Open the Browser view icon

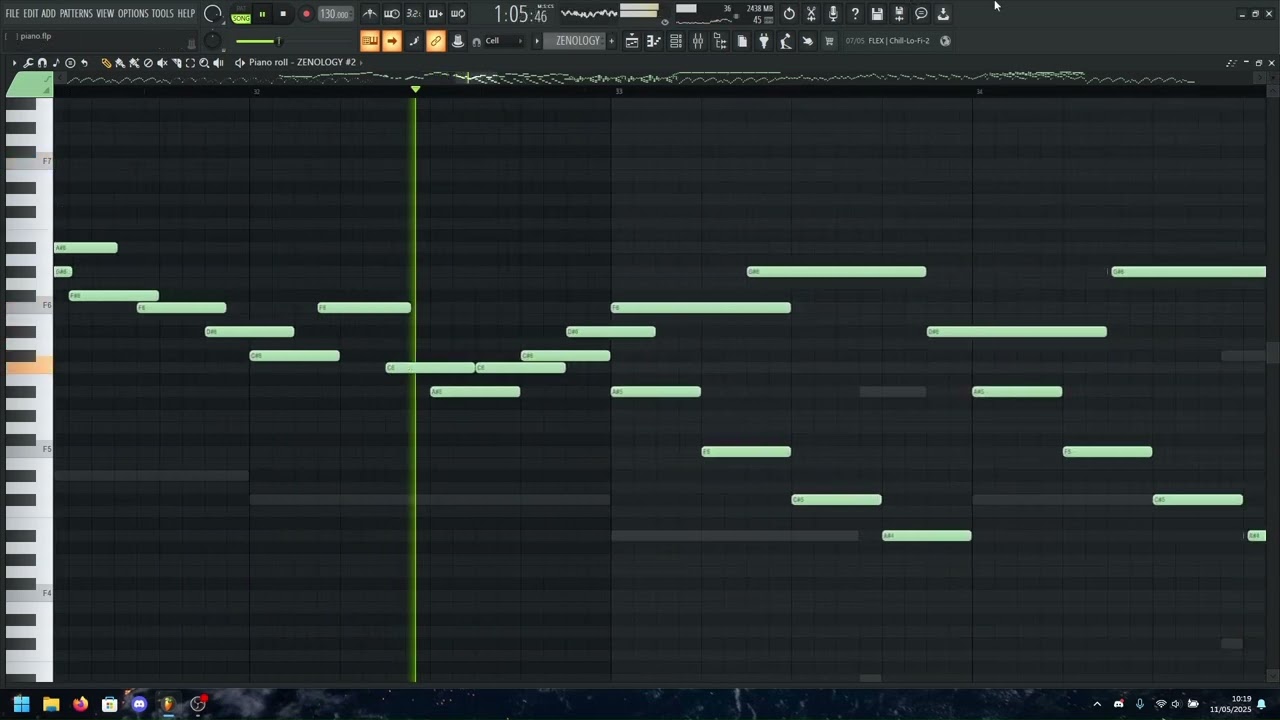tap(720, 41)
